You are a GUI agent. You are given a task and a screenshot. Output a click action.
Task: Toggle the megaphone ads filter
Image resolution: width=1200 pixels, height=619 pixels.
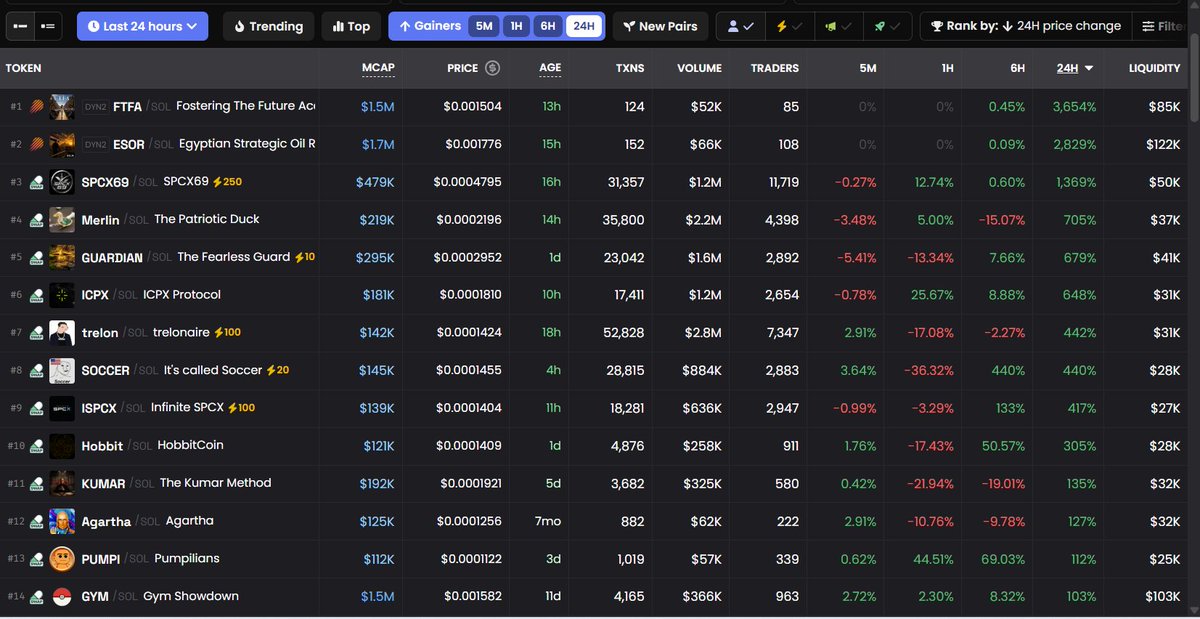(836, 26)
